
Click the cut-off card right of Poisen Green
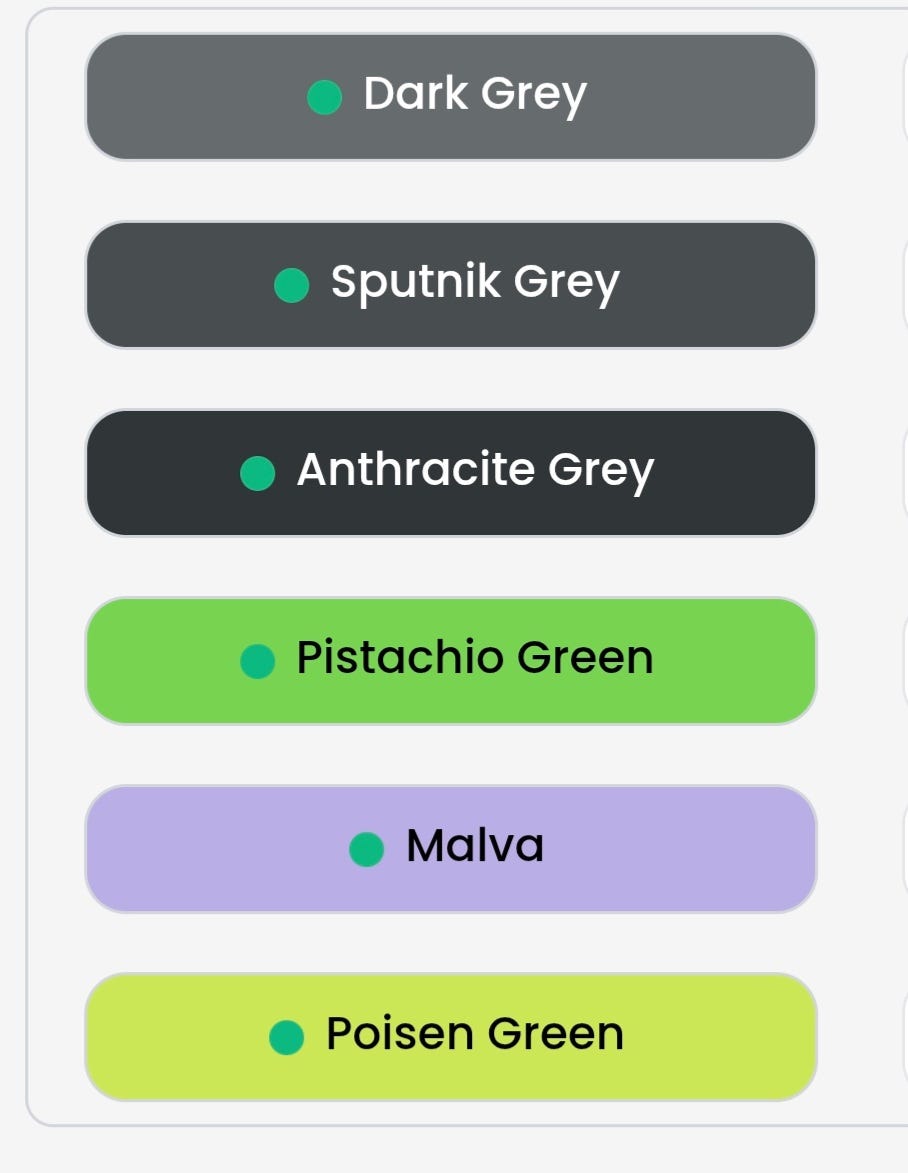point(904,1037)
